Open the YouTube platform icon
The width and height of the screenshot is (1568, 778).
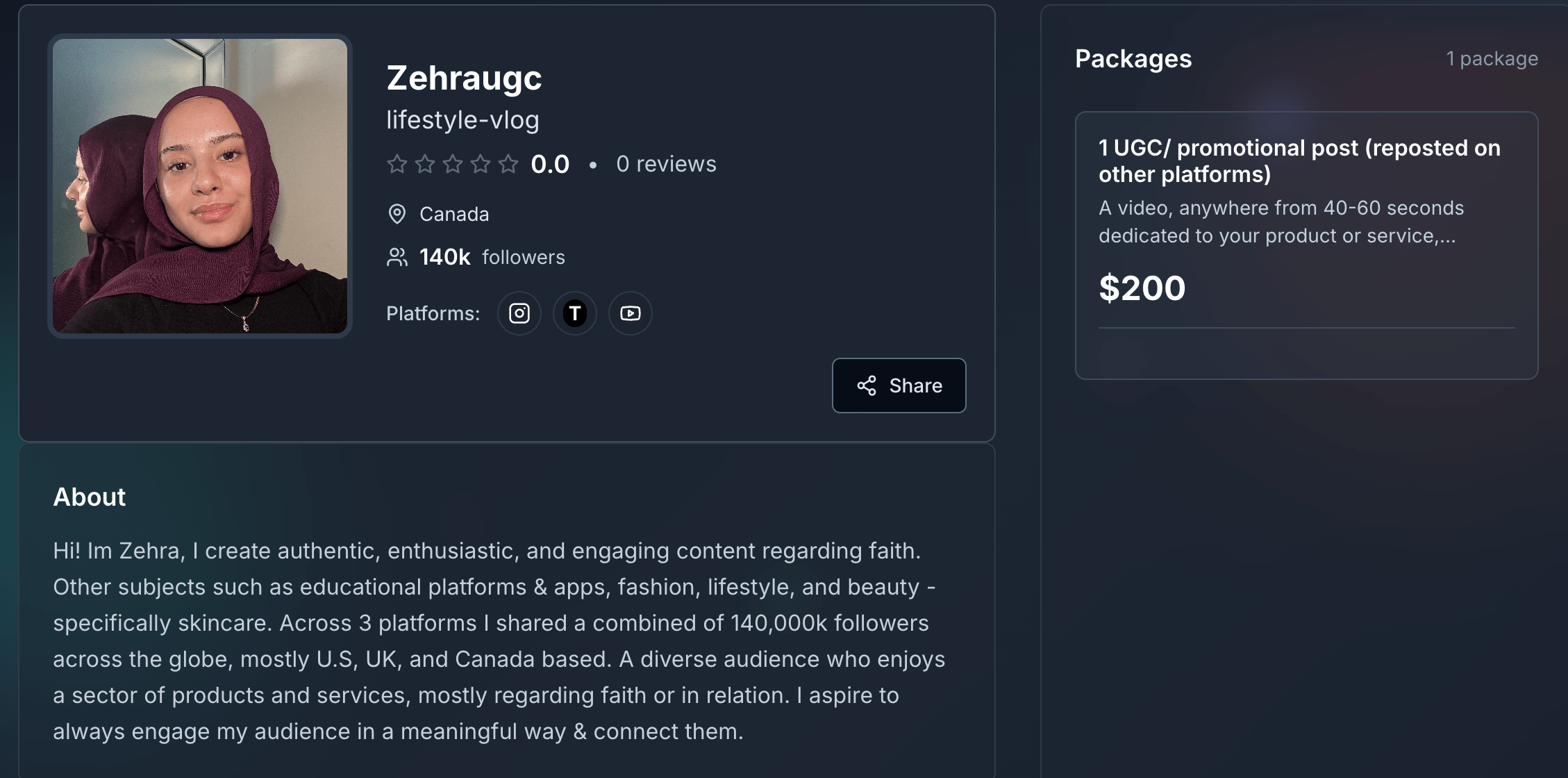click(x=630, y=313)
